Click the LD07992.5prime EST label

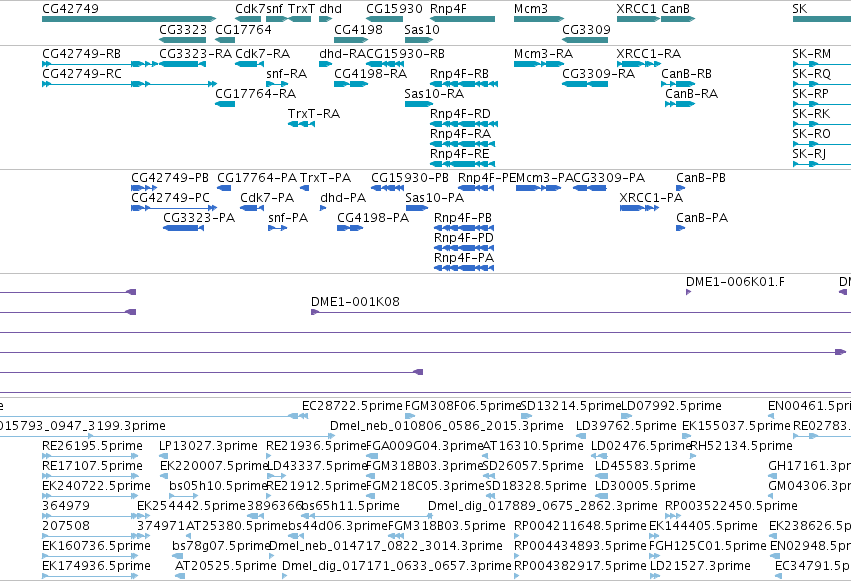[x=671, y=405]
